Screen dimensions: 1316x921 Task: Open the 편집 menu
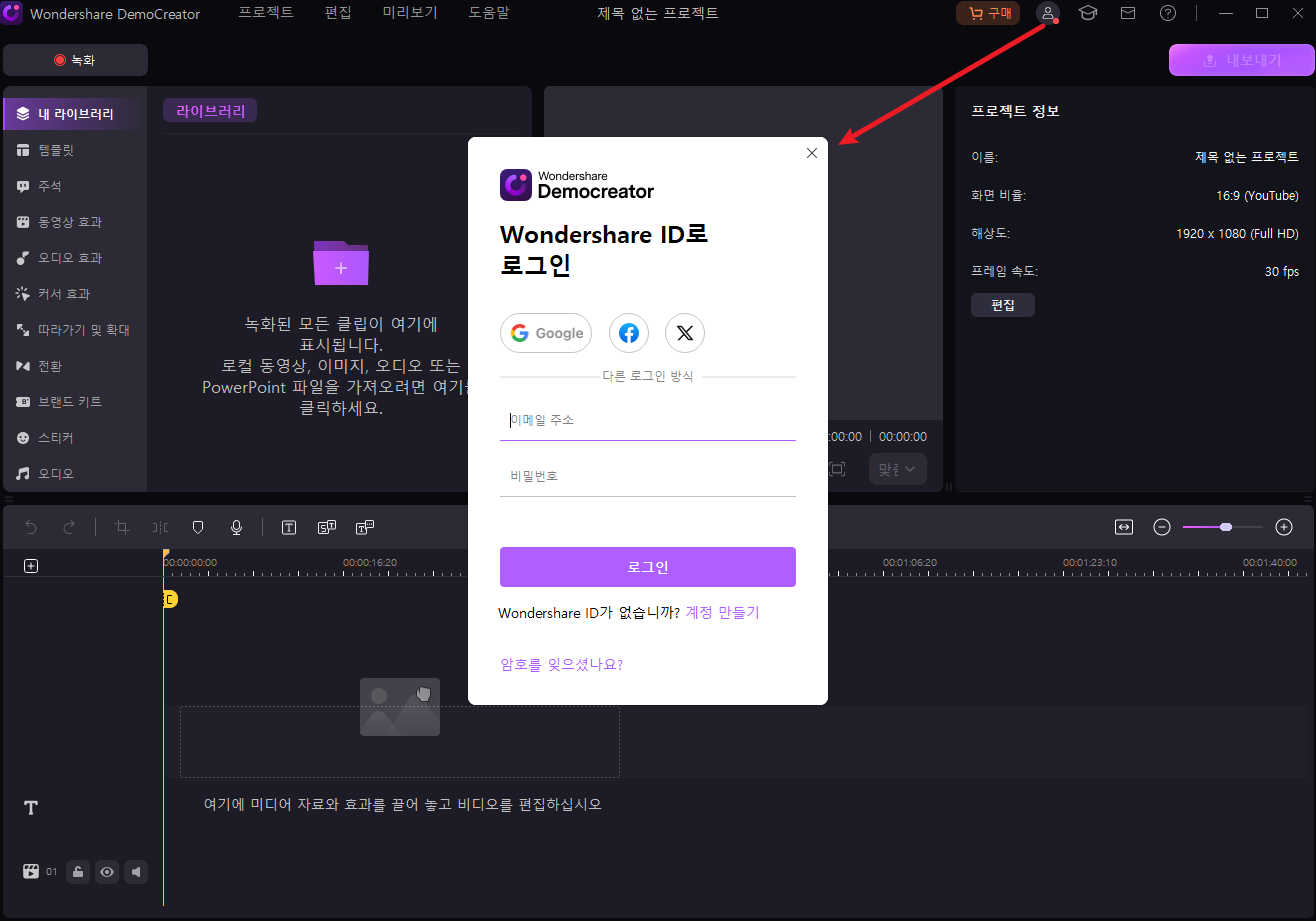[338, 13]
